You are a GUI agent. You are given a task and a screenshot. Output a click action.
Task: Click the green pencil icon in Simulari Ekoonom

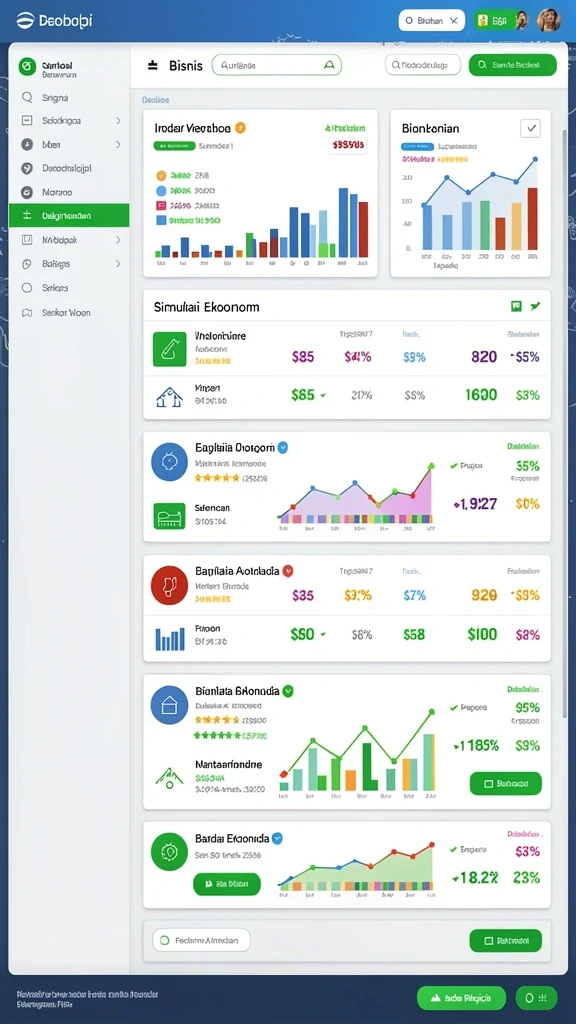(x=169, y=349)
